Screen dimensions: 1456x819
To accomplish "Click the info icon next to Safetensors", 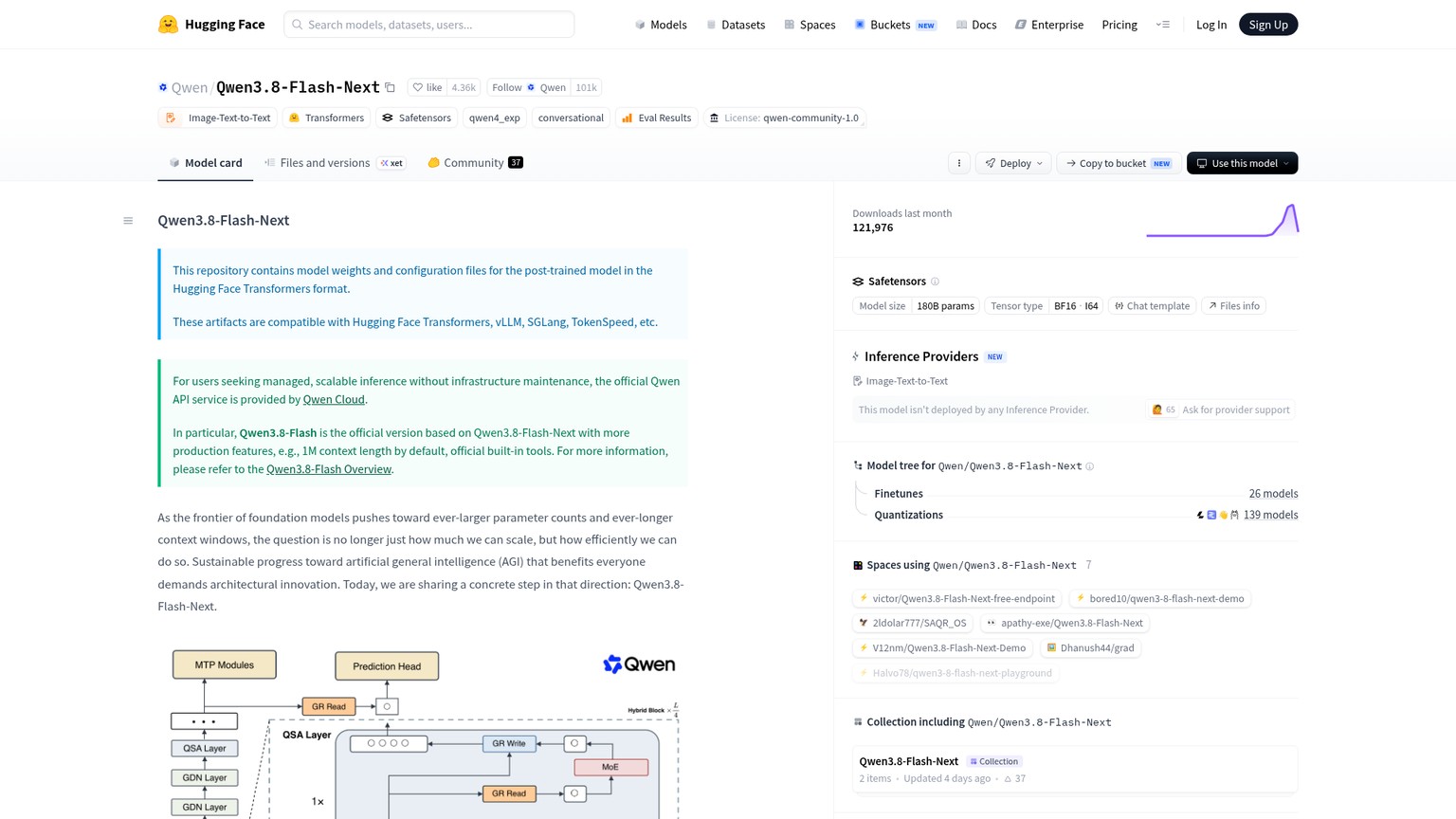I will 935,282.
